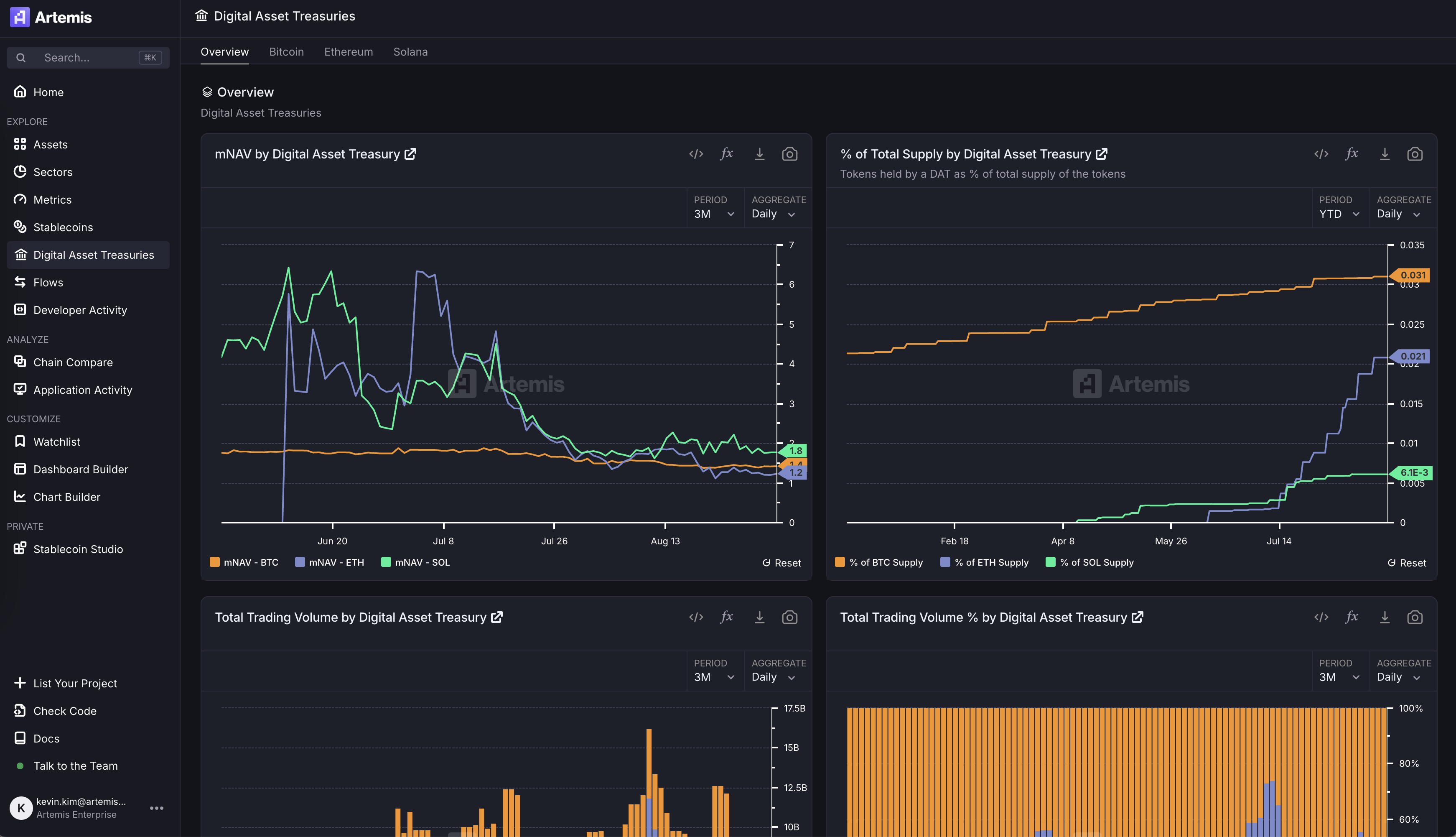Download % of Total Supply chart data
The width and height of the screenshot is (1456, 837).
click(1384, 154)
